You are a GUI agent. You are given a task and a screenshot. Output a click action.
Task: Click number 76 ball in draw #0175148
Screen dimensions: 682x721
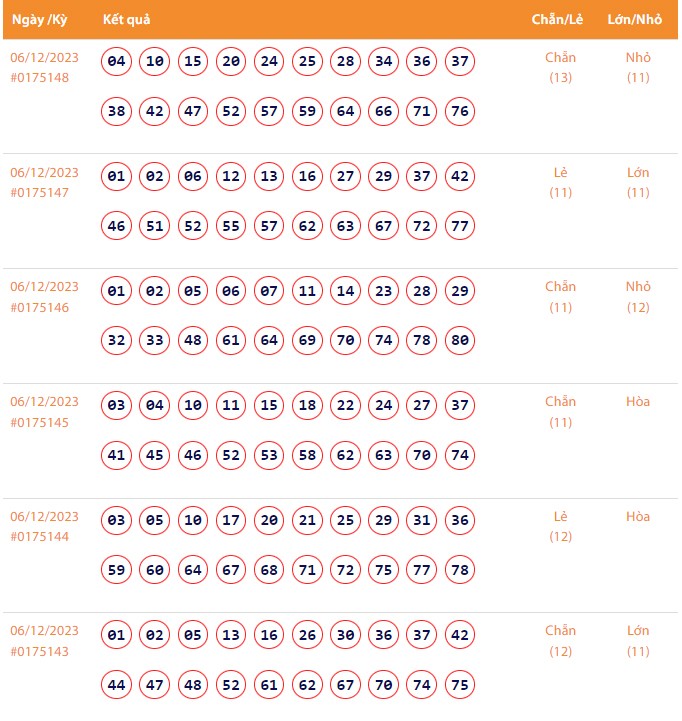coord(460,111)
